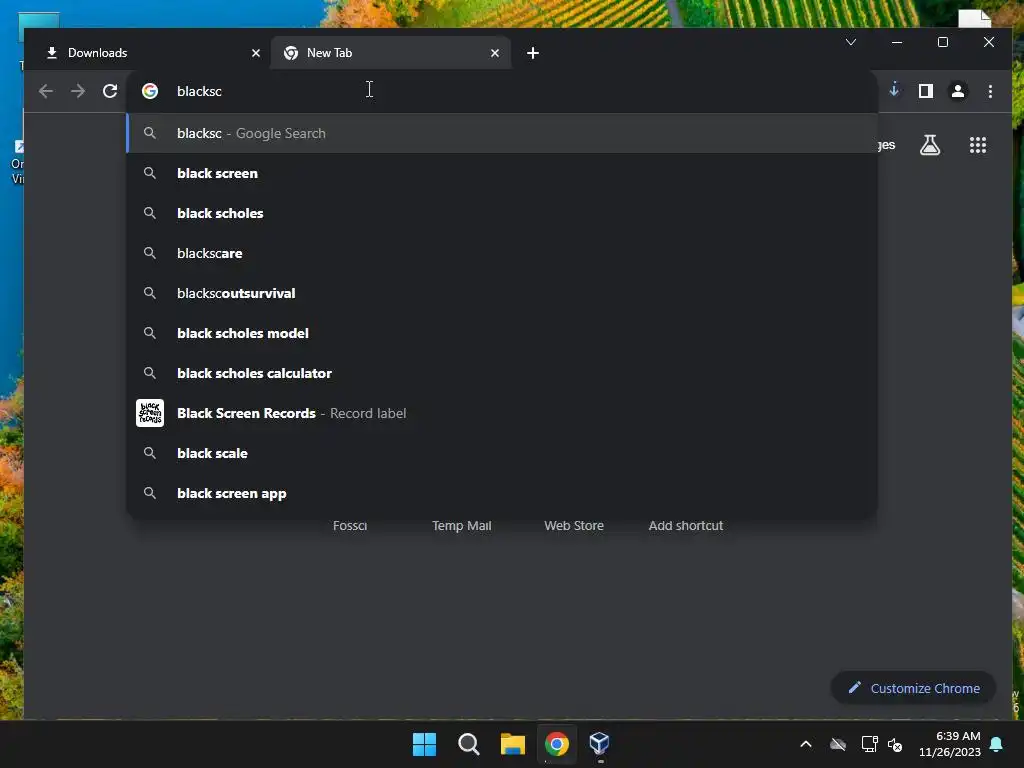Viewport: 1024px width, 768px height.
Task: Minimize the Chrome window
Action: (897, 42)
